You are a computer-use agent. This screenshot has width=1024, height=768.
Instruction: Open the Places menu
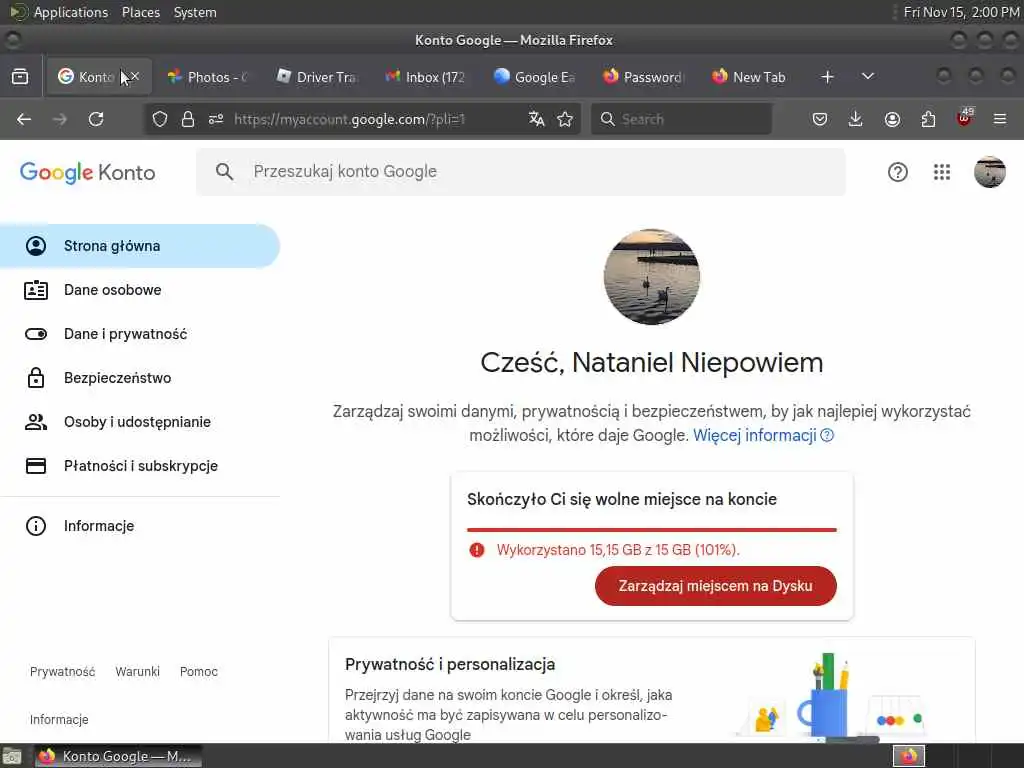coord(140,12)
